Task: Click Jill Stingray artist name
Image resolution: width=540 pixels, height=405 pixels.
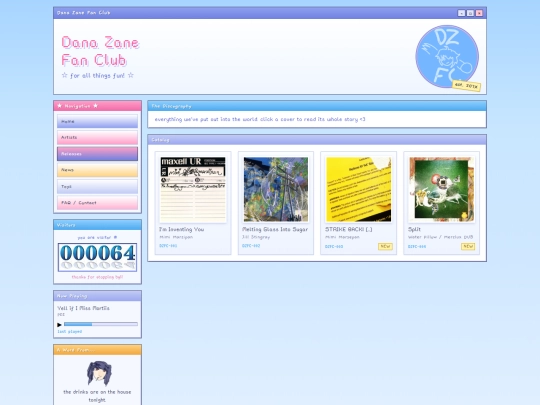Action: (x=256, y=237)
